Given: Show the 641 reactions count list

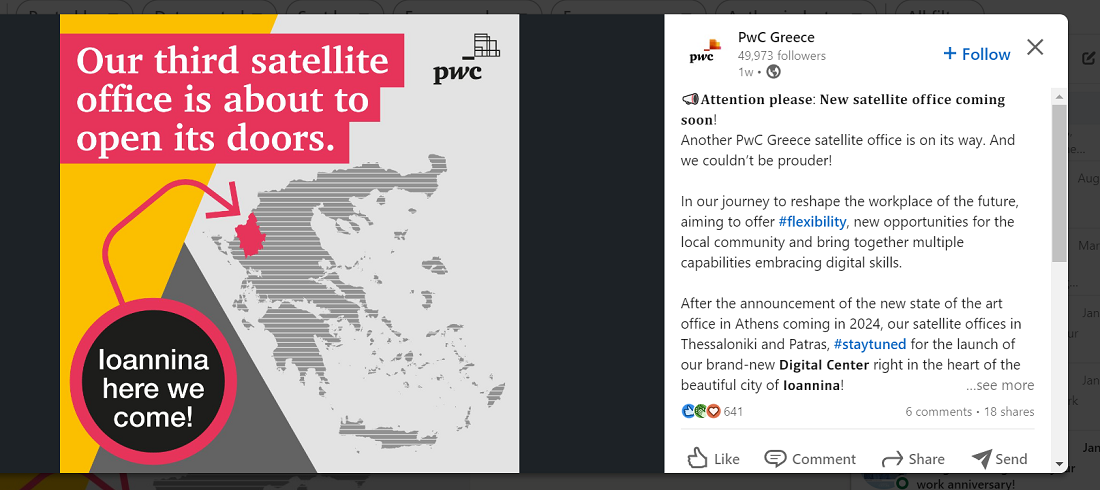Looking at the screenshot, I should pyautogui.click(x=733, y=412).
